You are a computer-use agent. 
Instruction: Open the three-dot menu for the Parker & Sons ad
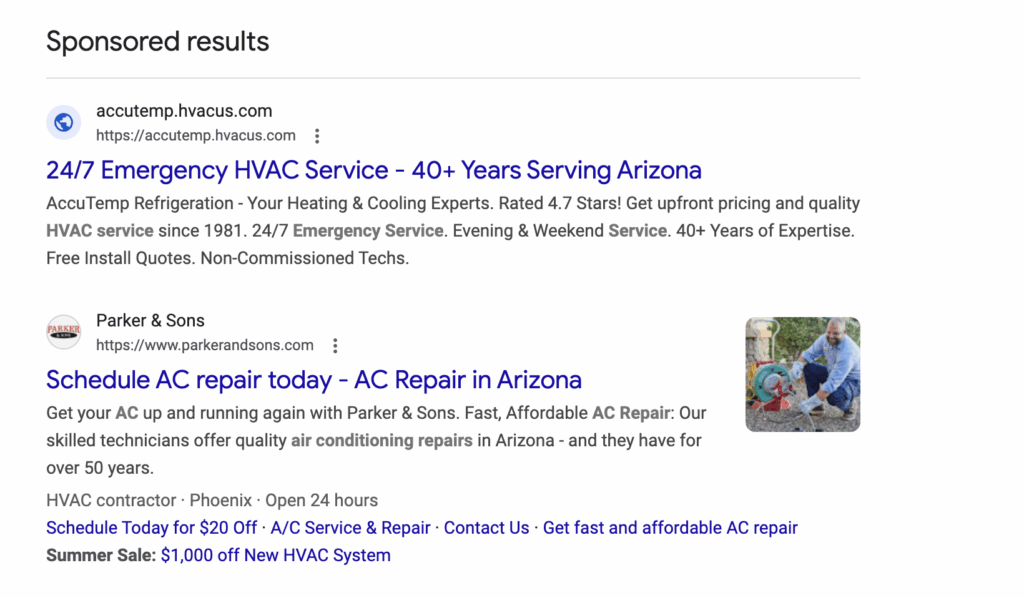point(335,344)
